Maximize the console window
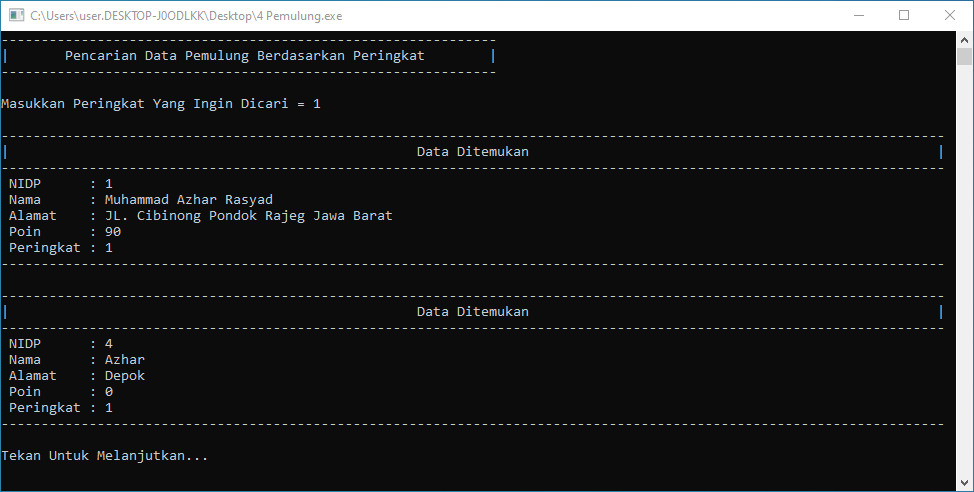Image resolution: width=974 pixels, height=492 pixels. pyautogui.click(x=904, y=16)
